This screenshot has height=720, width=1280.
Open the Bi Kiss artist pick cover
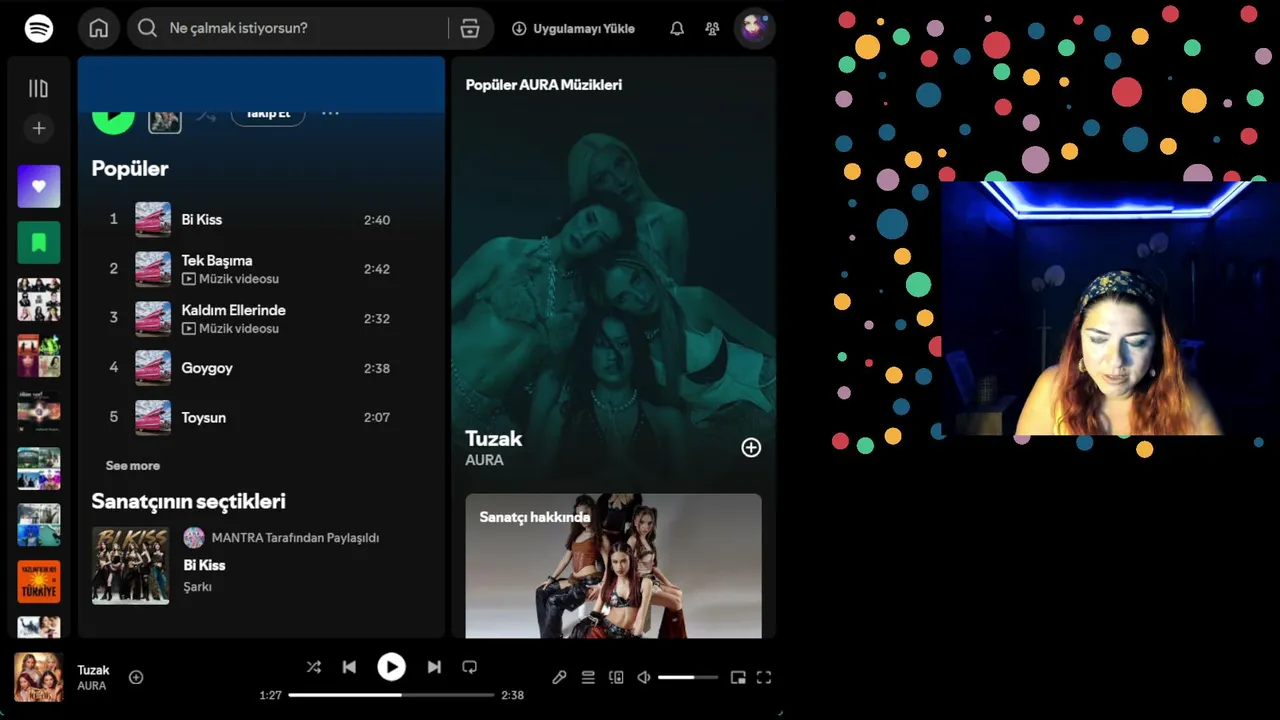click(x=131, y=566)
